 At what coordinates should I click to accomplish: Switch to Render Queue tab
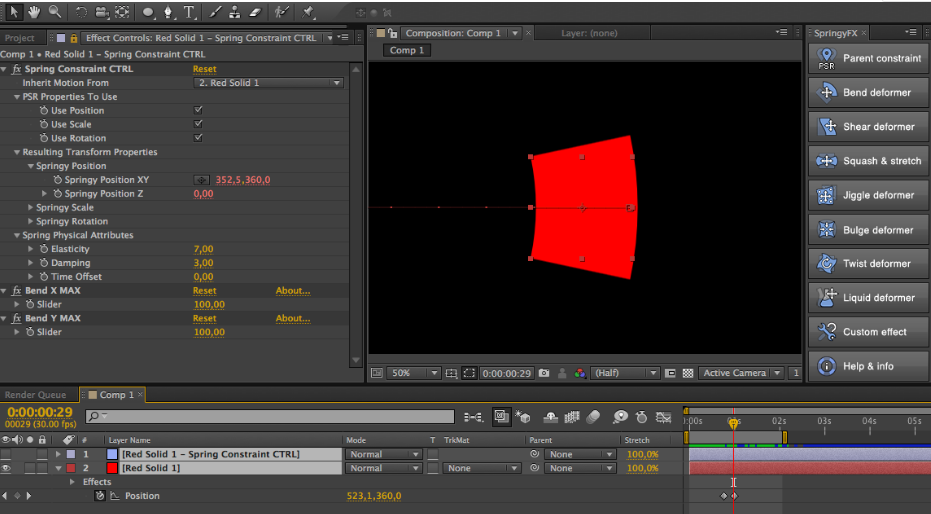point(36,395)
